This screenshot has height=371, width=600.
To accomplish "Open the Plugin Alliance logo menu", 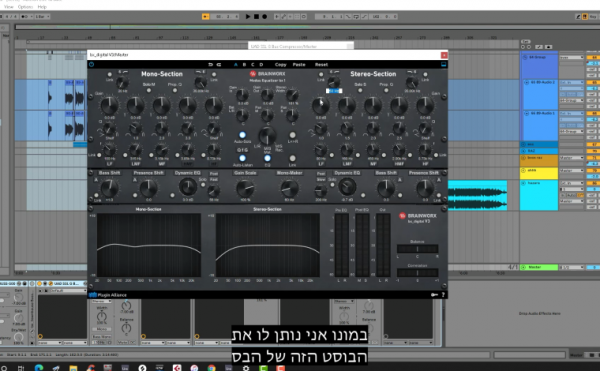I will [x=108, y=295].
